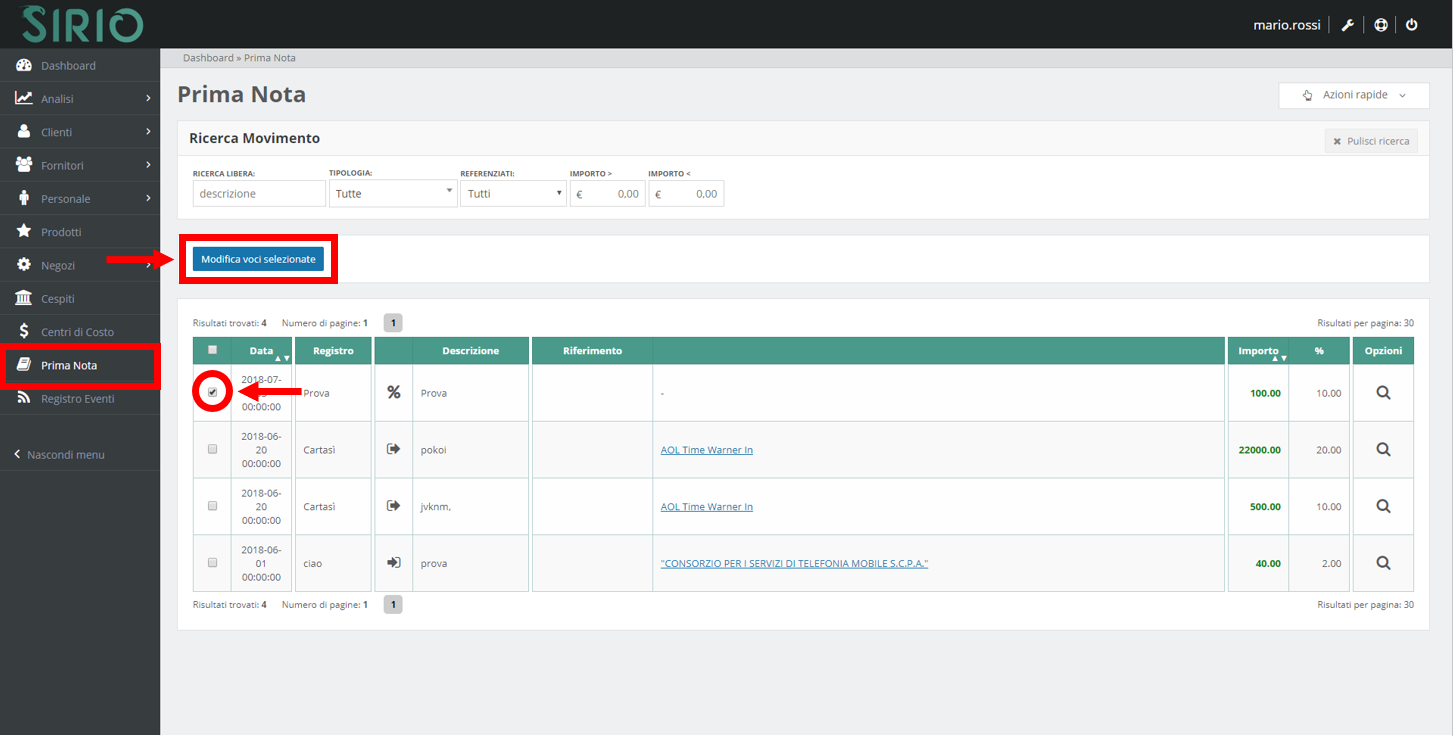Click the Dashboard gauge icon in sidebar

24,66
